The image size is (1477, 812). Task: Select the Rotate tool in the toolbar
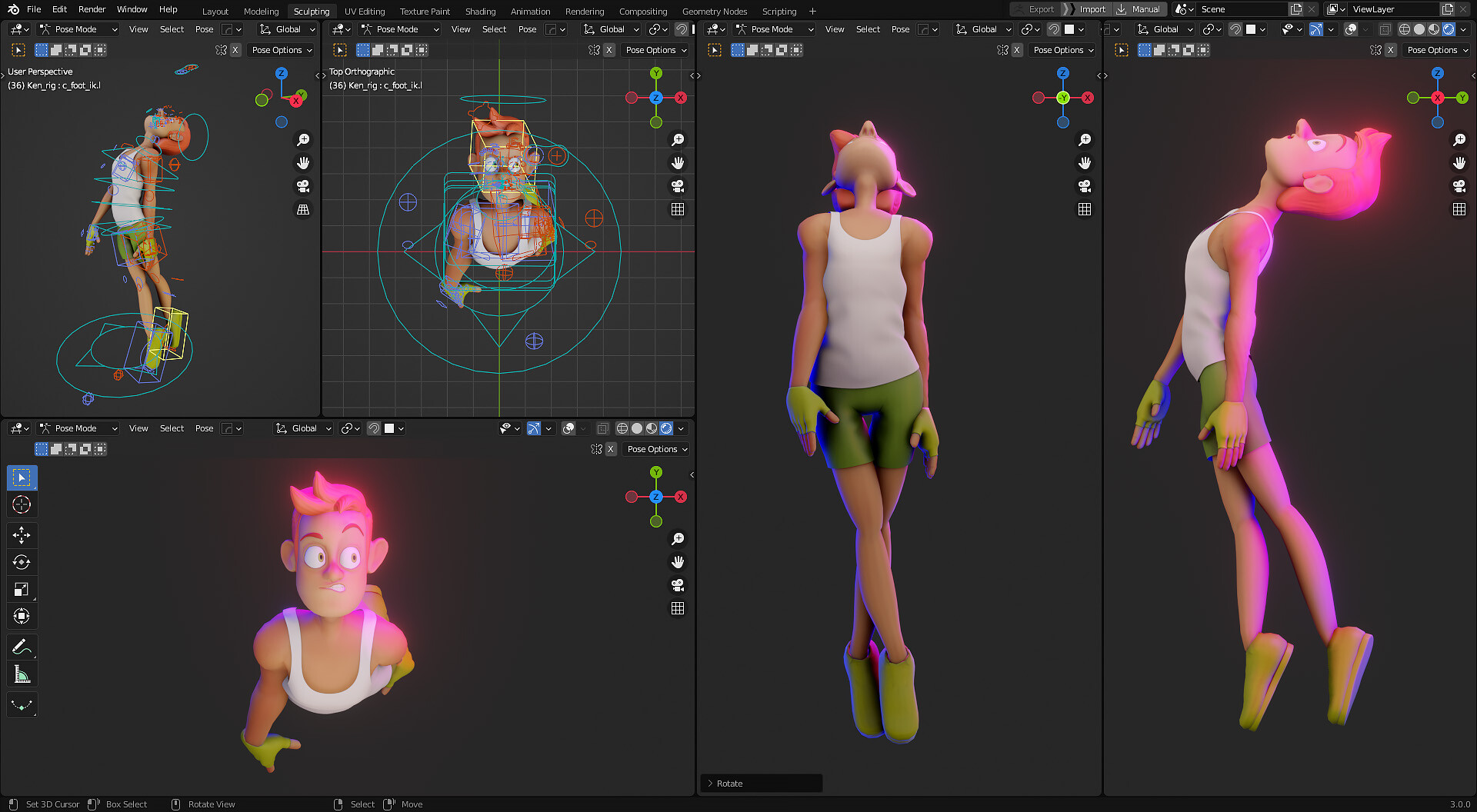coord(22,562)
